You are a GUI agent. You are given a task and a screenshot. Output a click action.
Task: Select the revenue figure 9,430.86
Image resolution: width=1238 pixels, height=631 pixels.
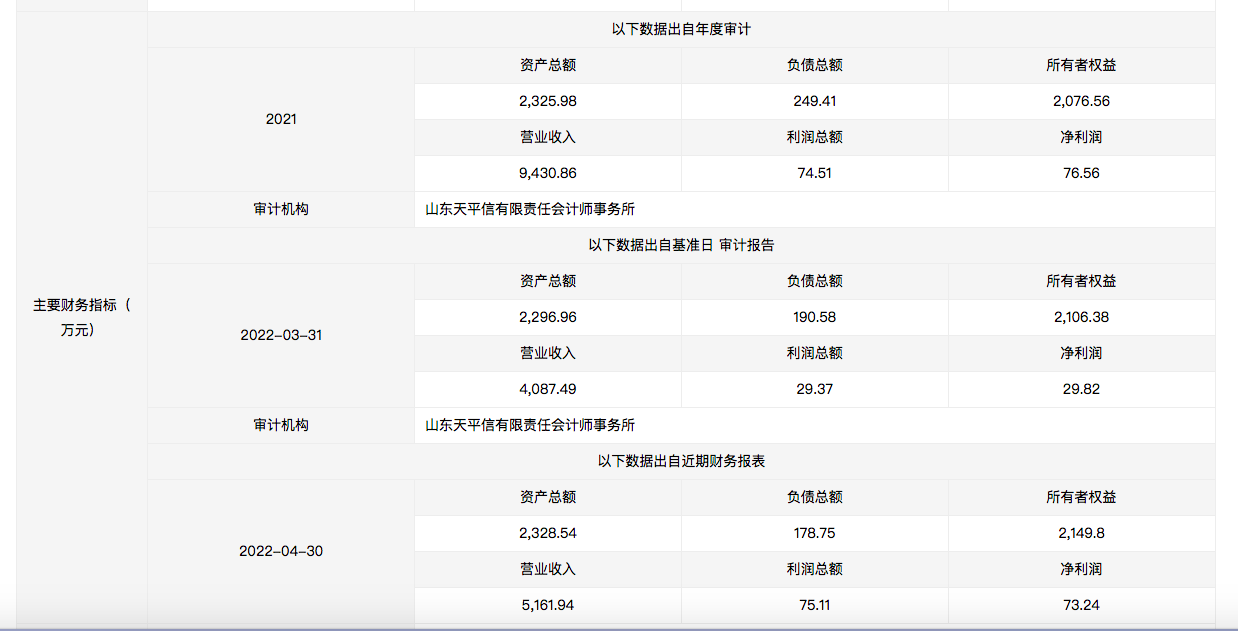click(x=547, y=173)
